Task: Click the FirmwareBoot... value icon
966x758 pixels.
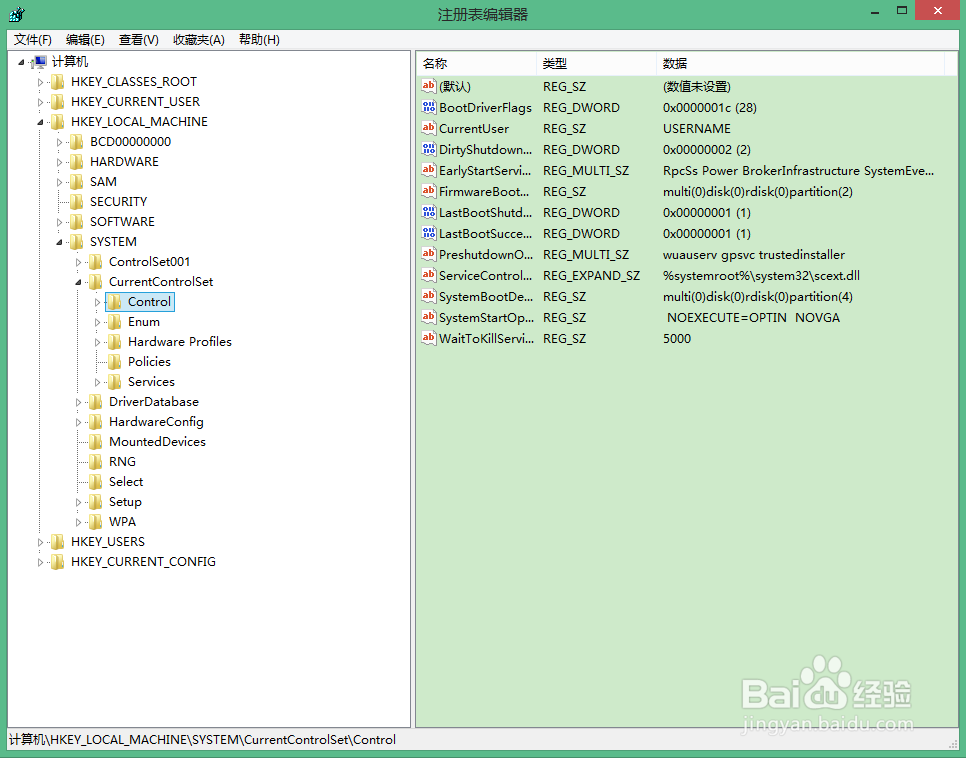Action: pos(429,190)
